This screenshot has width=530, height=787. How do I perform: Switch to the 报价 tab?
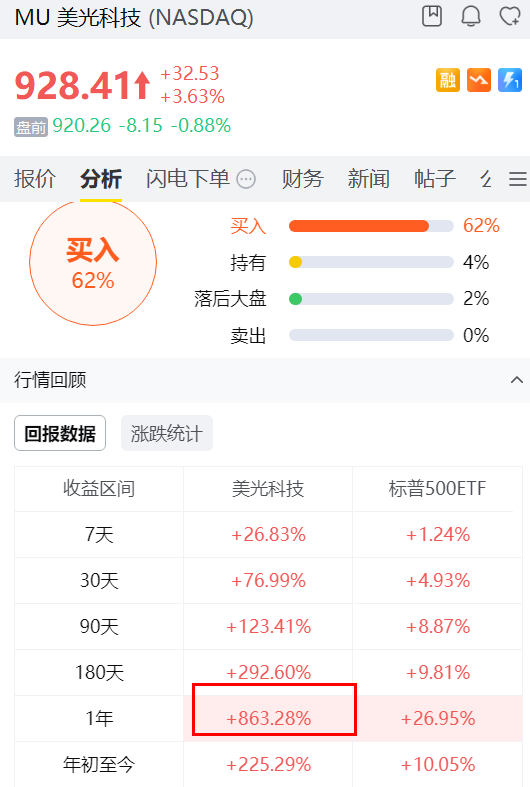tap(35, 179)
